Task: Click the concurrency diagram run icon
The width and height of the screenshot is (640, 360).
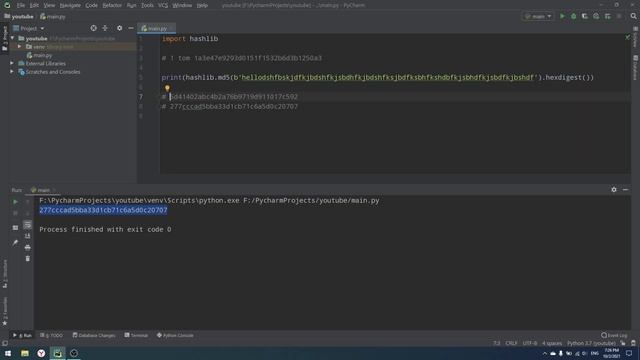Action: click(608, 16)
